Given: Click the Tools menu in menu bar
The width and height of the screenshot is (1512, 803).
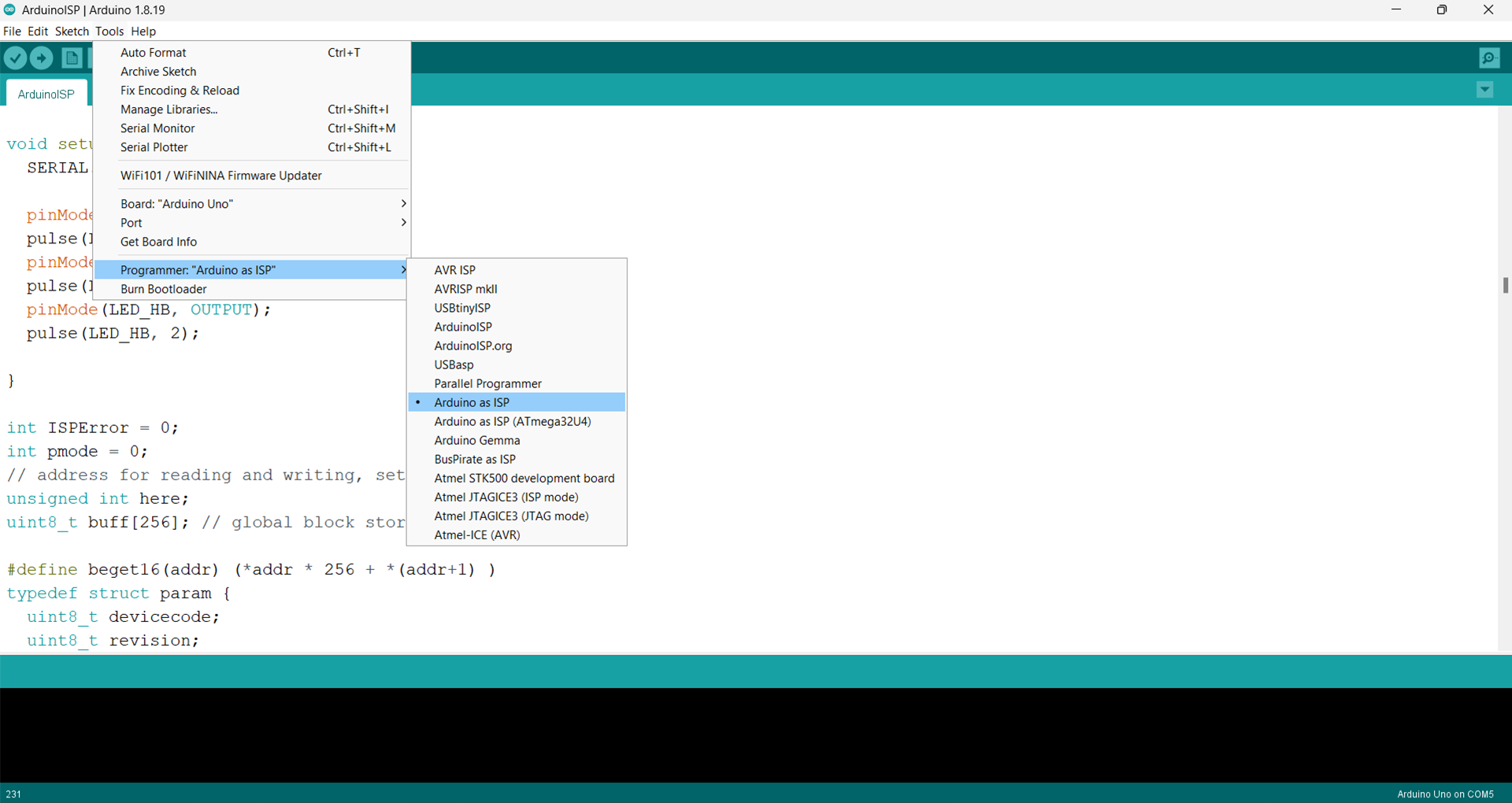Looking at the screenshot, I should [109, 31].
